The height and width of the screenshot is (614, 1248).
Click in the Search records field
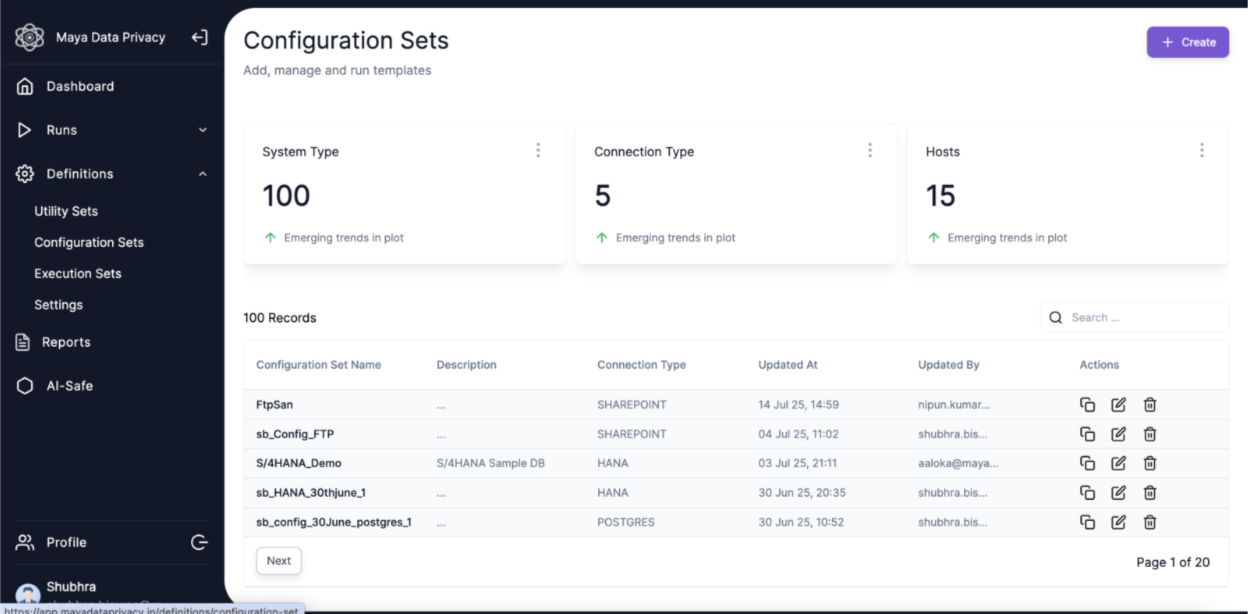1140,318
